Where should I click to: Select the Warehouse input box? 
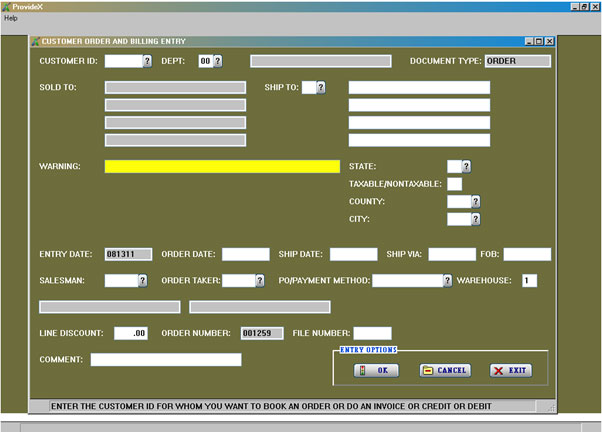[x=528, y=281]
